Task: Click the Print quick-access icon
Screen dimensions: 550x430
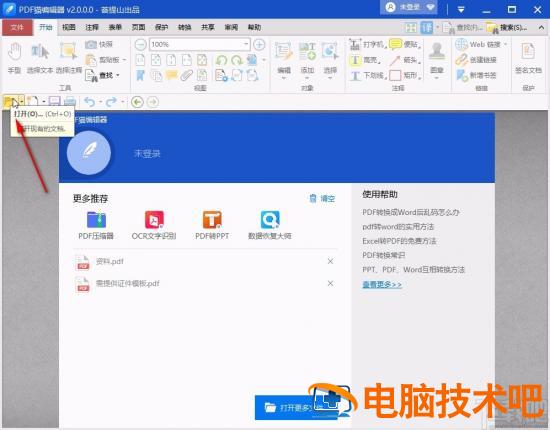Action: [x=70, y=102]
